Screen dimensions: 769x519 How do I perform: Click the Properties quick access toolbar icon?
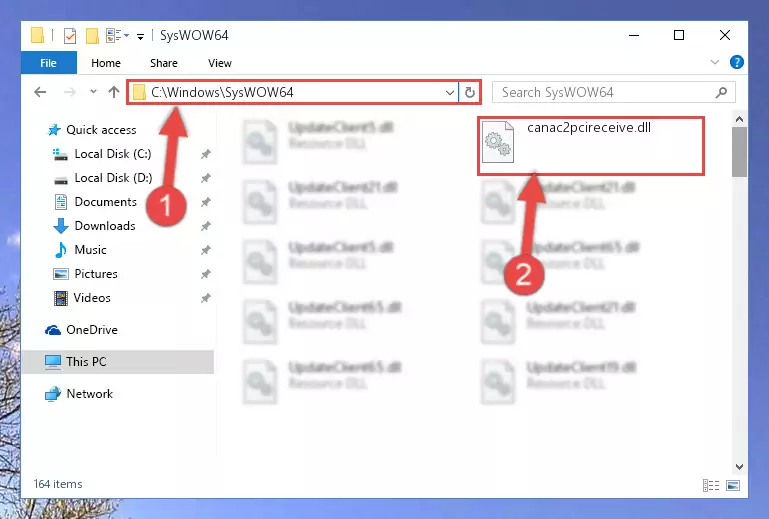(x=70, y=36)
